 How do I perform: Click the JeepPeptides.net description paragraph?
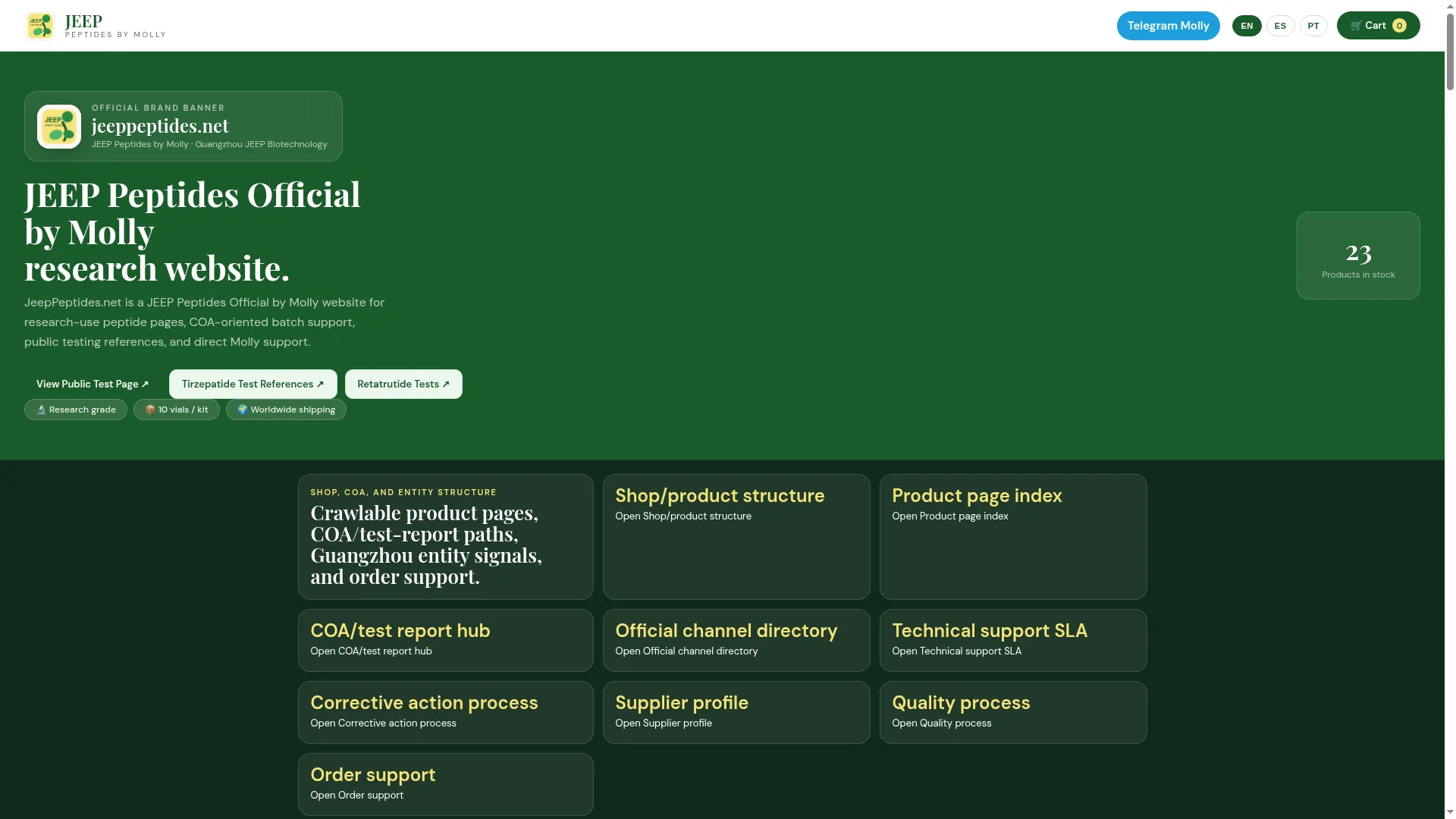205,322
